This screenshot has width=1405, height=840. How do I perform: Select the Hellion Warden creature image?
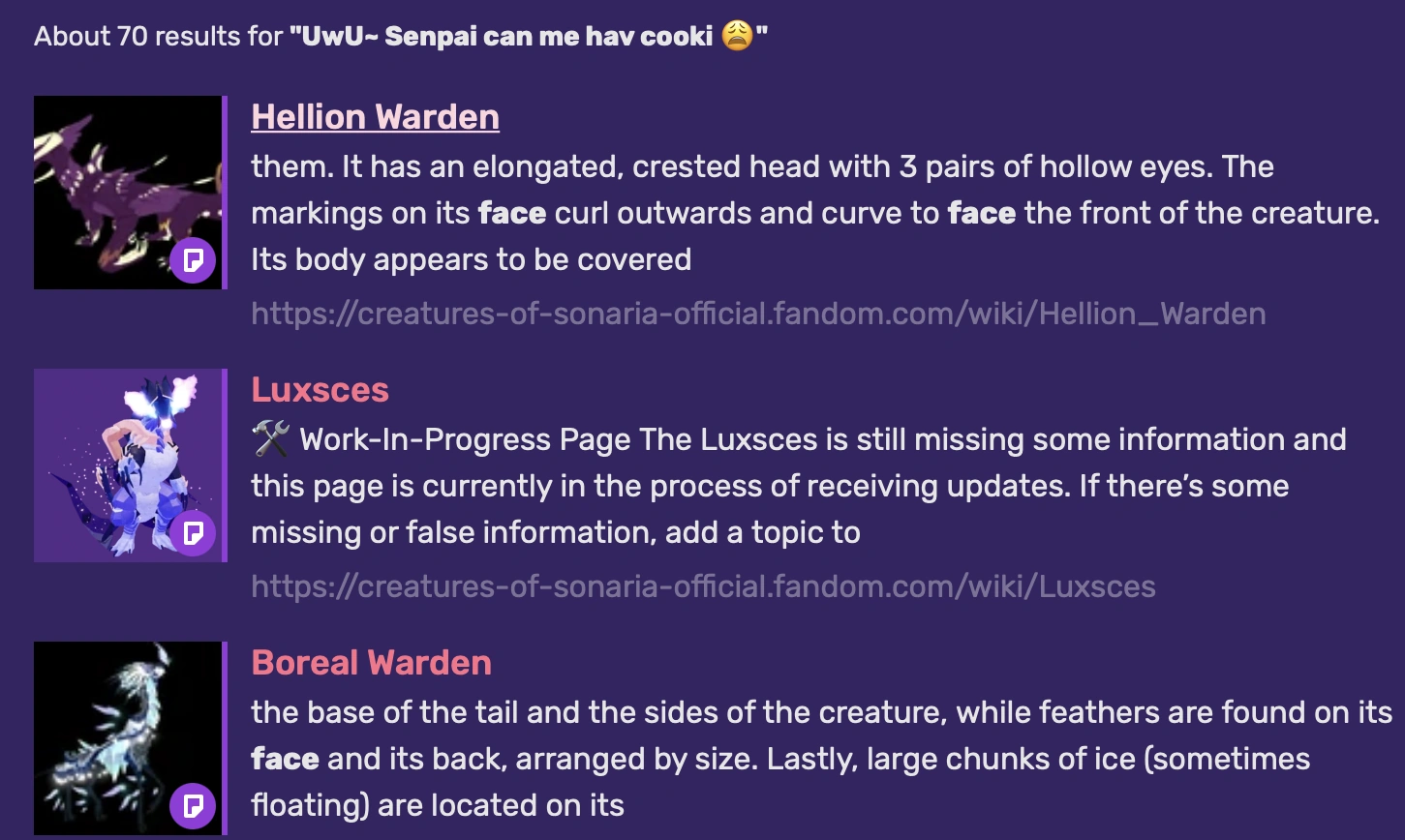127,192
